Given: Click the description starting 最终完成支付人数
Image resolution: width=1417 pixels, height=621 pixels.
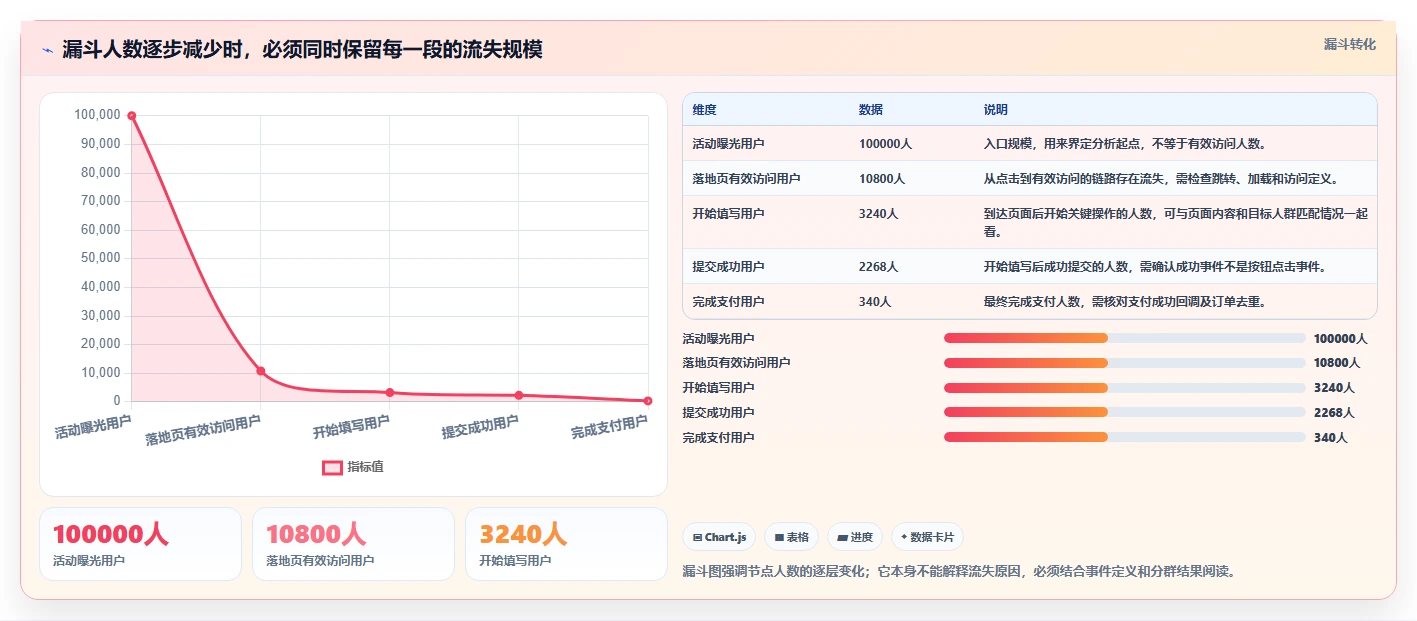Looking at the screenshot, I should coord(1126,301).
